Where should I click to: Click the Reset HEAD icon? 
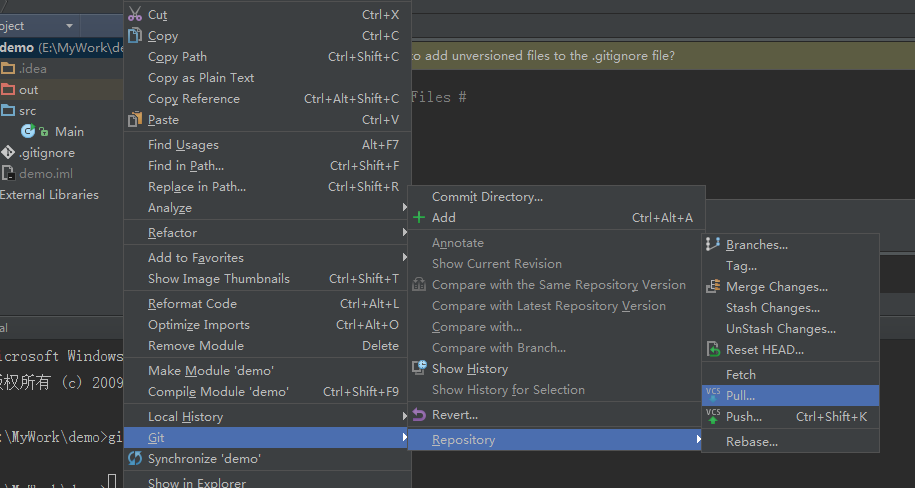coord(713,349)
